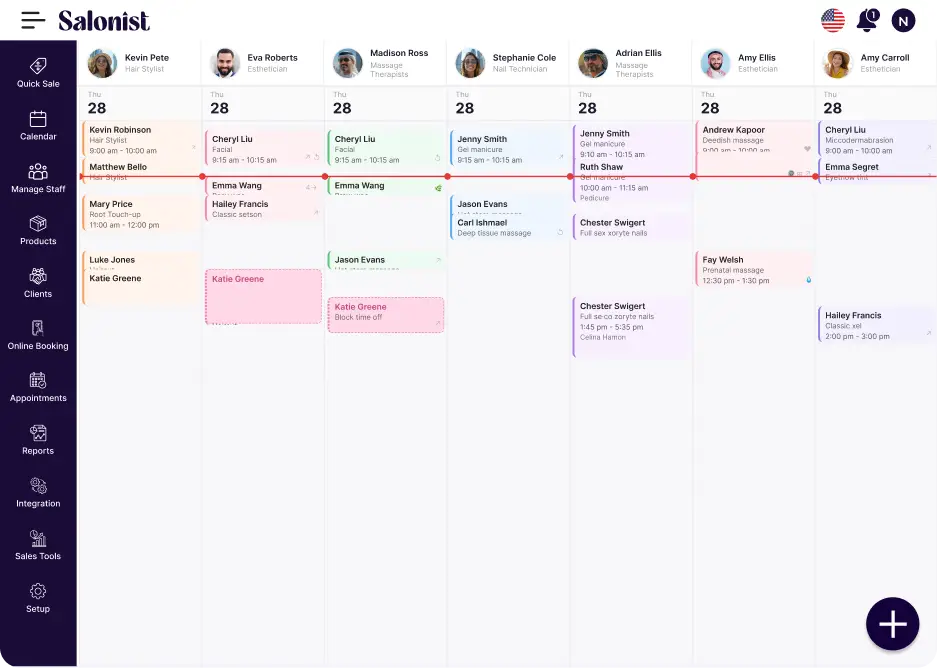Screen dimensions: 937x668
Task: Open the language selector flag
Action: pos(832,19)
